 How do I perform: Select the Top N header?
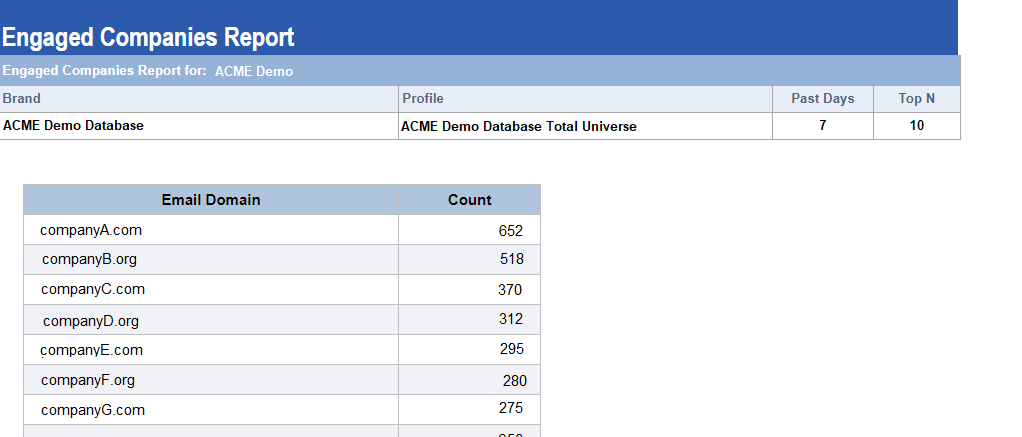point(916,99)
